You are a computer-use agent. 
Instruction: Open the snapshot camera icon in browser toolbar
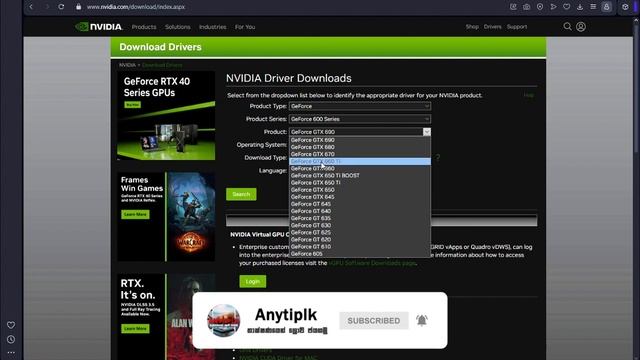click(527, 7)
